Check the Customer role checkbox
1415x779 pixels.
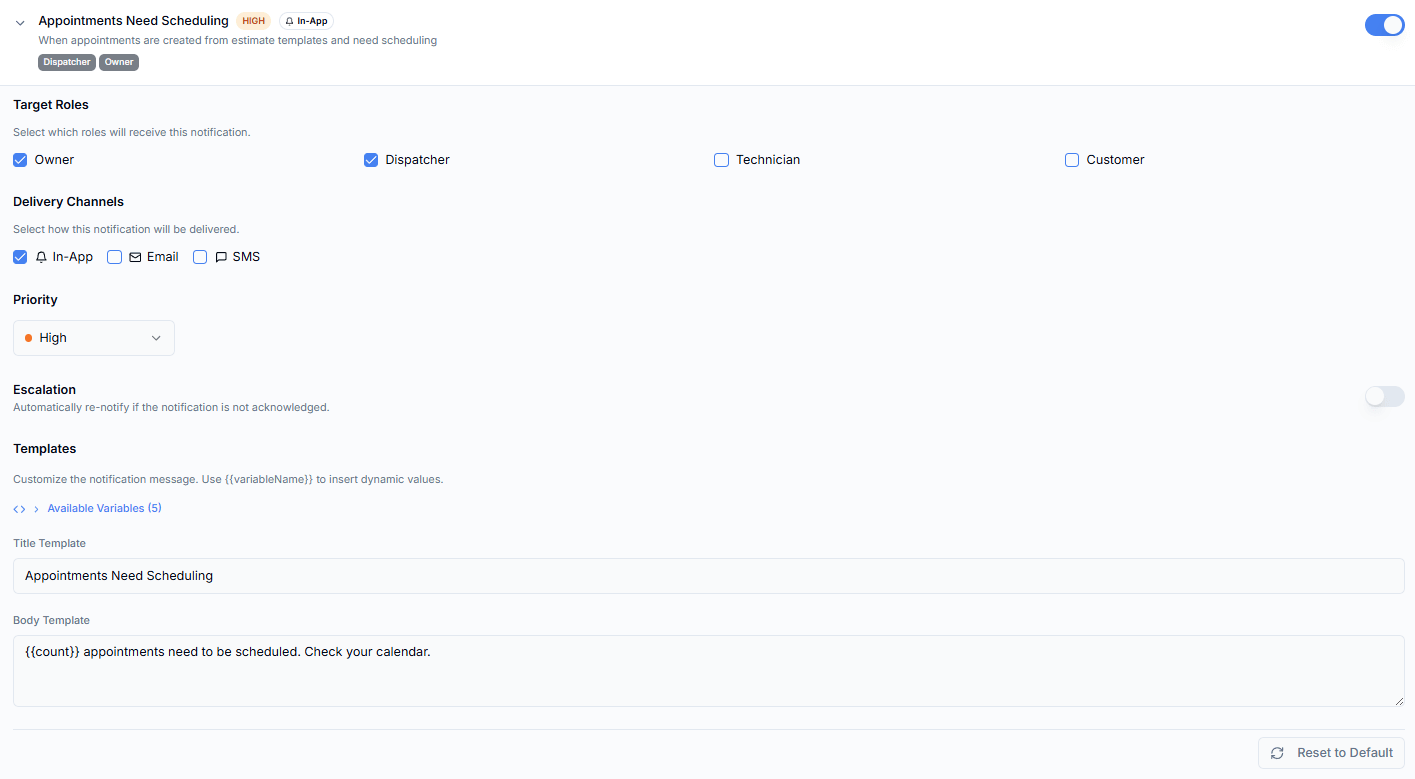coord(1072,160)
